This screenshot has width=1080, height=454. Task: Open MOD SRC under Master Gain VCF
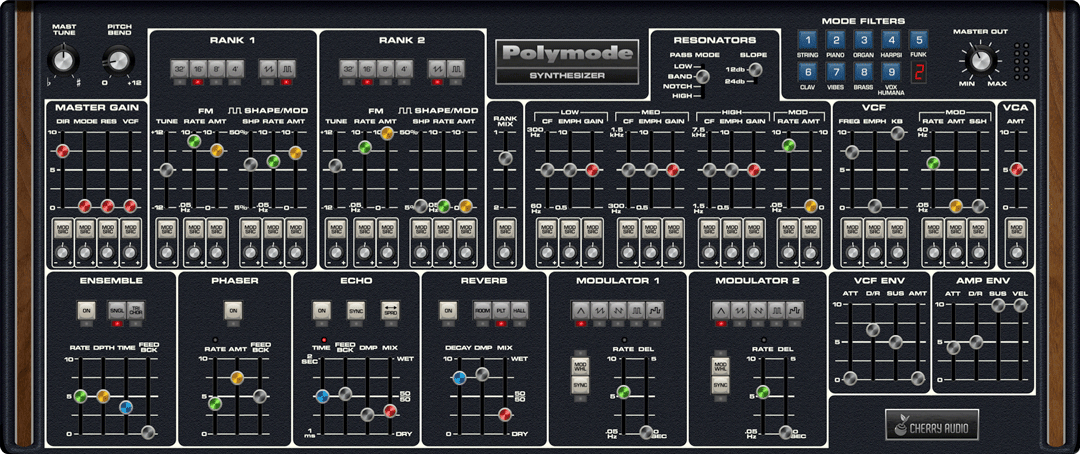point(129,229)
